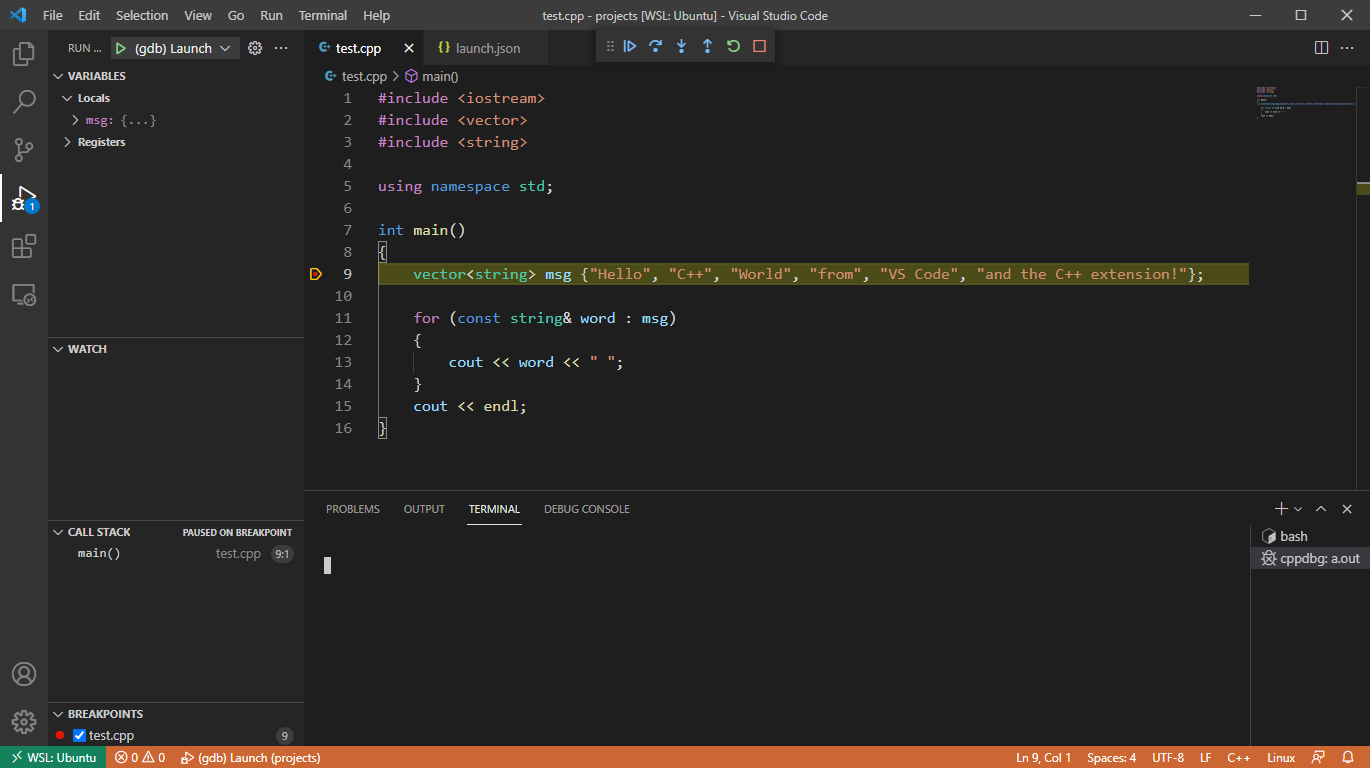This screenshot has width=1370, height=768.
Task: Open the Accounts menu
Action: click(x=24, y=674)
